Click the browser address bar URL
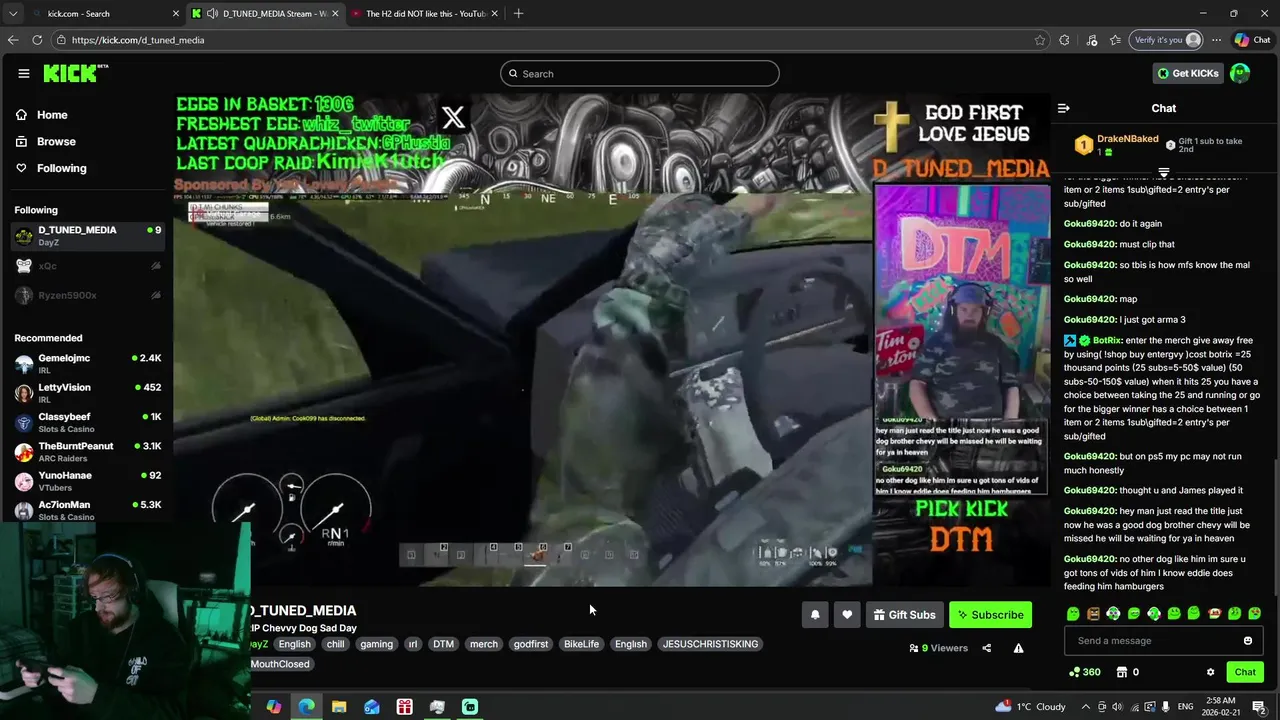The height and width of the screenshot is (720, 1280). tap(138, 40)
